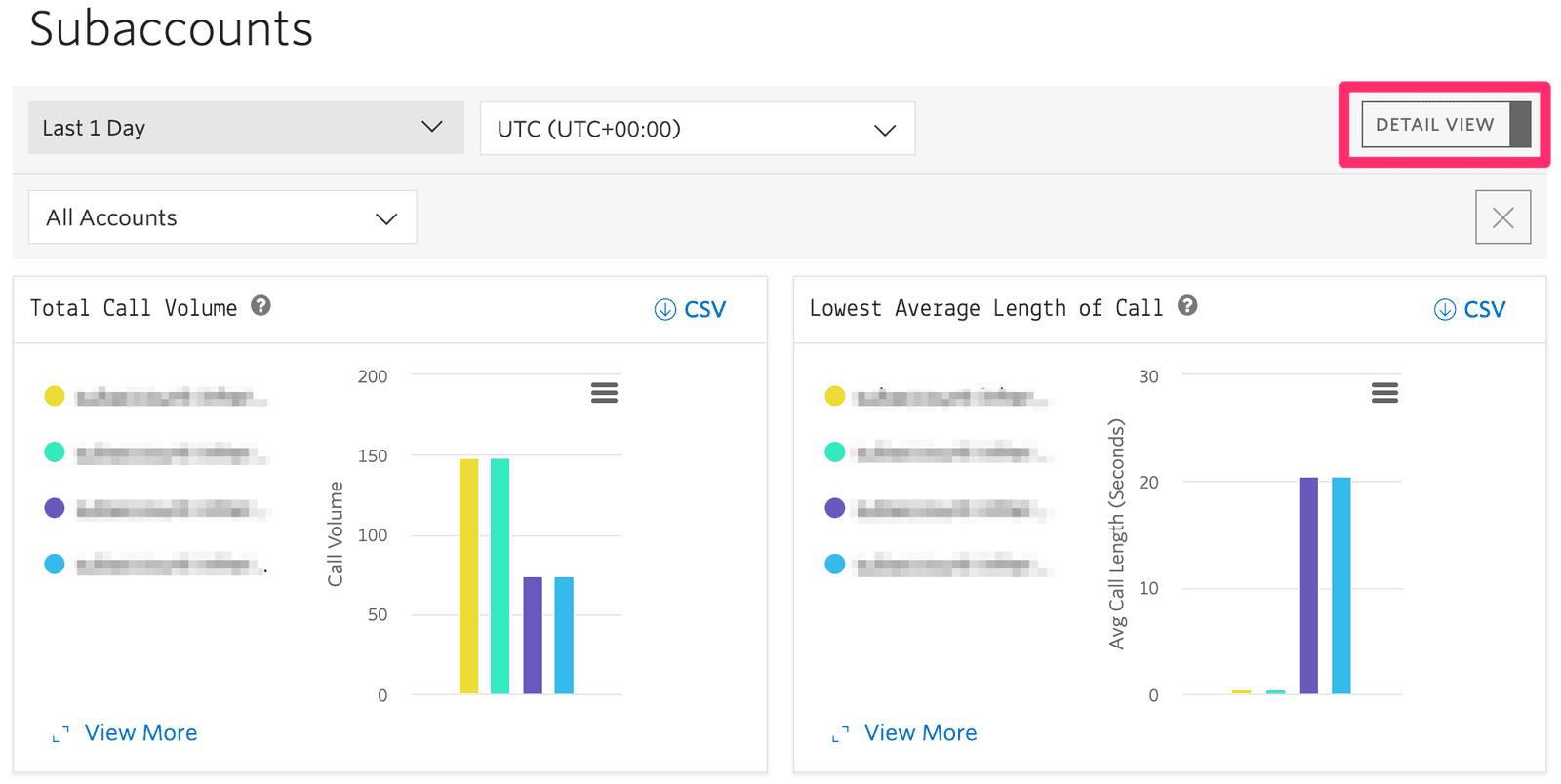Click blue legend dot in Lowest Average Length chart
1561x784 pixels.
(x=835, y=565)
